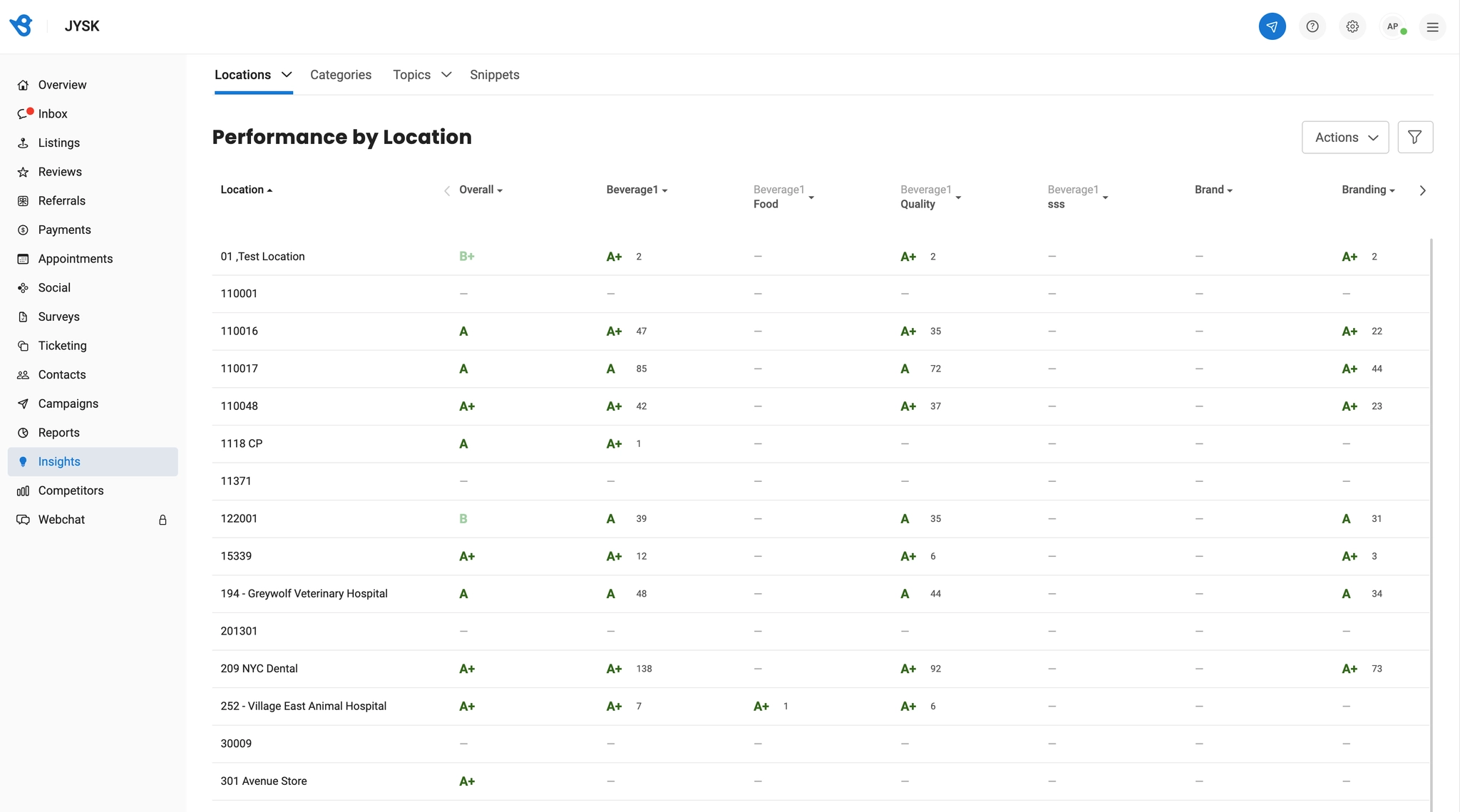The width and height of the screenshot is (1460, 812).
Task: Click Beverage1 Quality count 72 for 110017
Action: click(935, 369)
